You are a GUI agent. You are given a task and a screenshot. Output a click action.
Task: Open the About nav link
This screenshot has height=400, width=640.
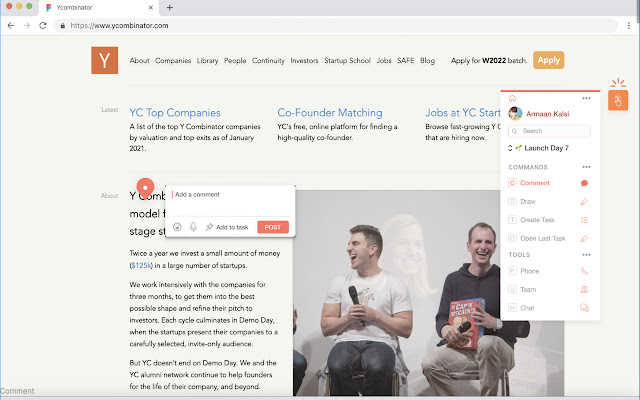click(139, 60)
